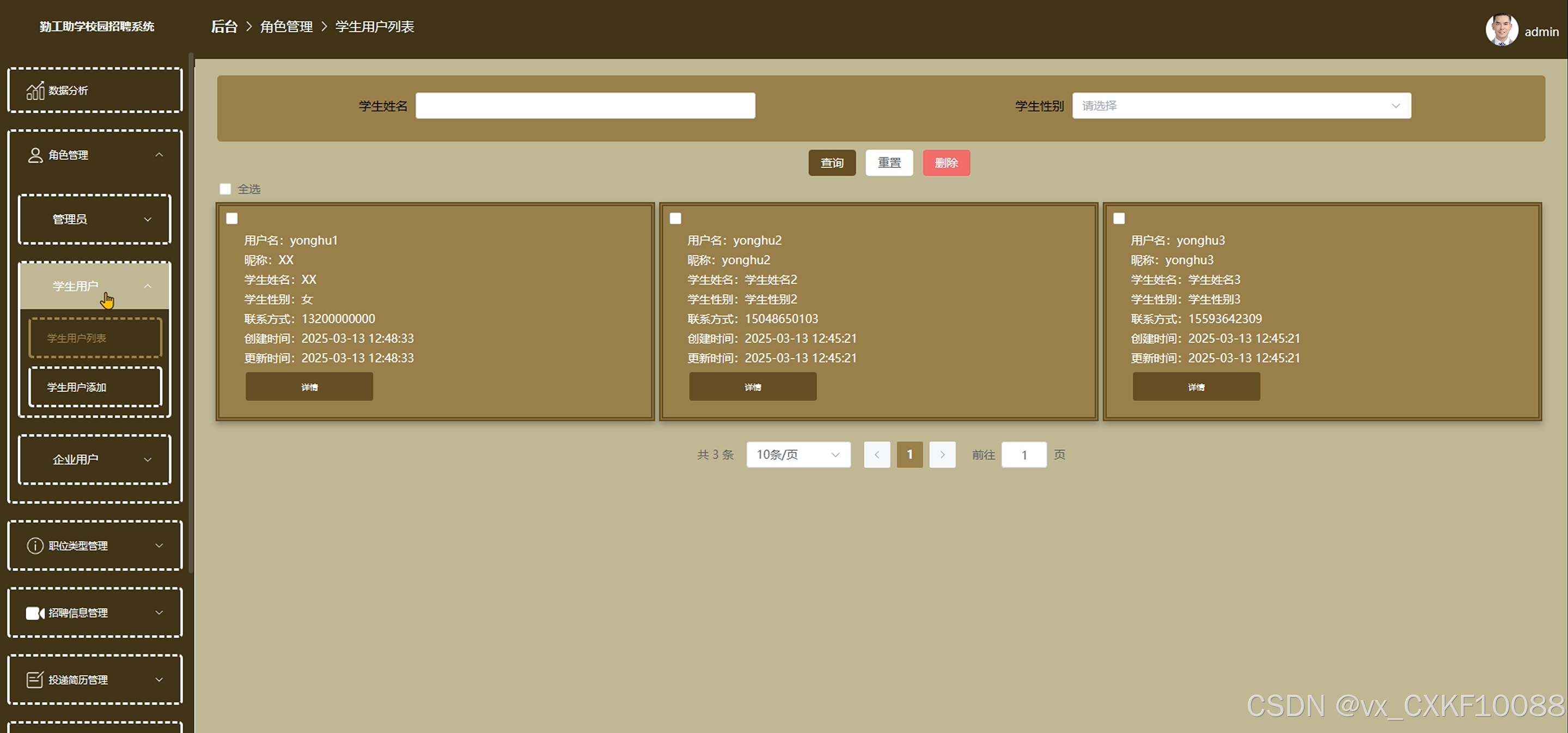Screen dimensions: 1568x733
Task: Check the 全选 select-all checkbox
Action: [225, 190]
